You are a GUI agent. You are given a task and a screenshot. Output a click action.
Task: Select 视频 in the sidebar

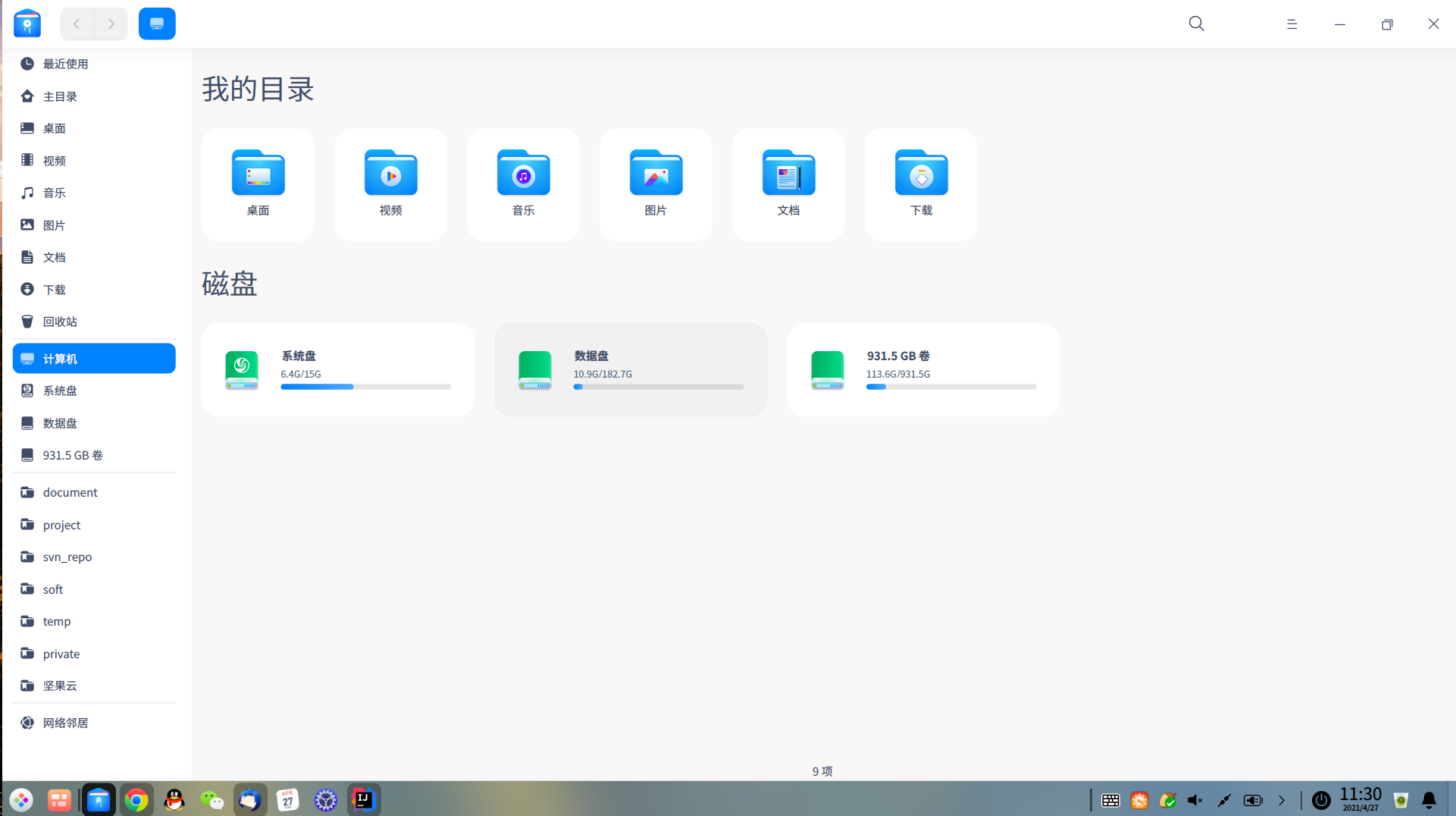(94, 161)
